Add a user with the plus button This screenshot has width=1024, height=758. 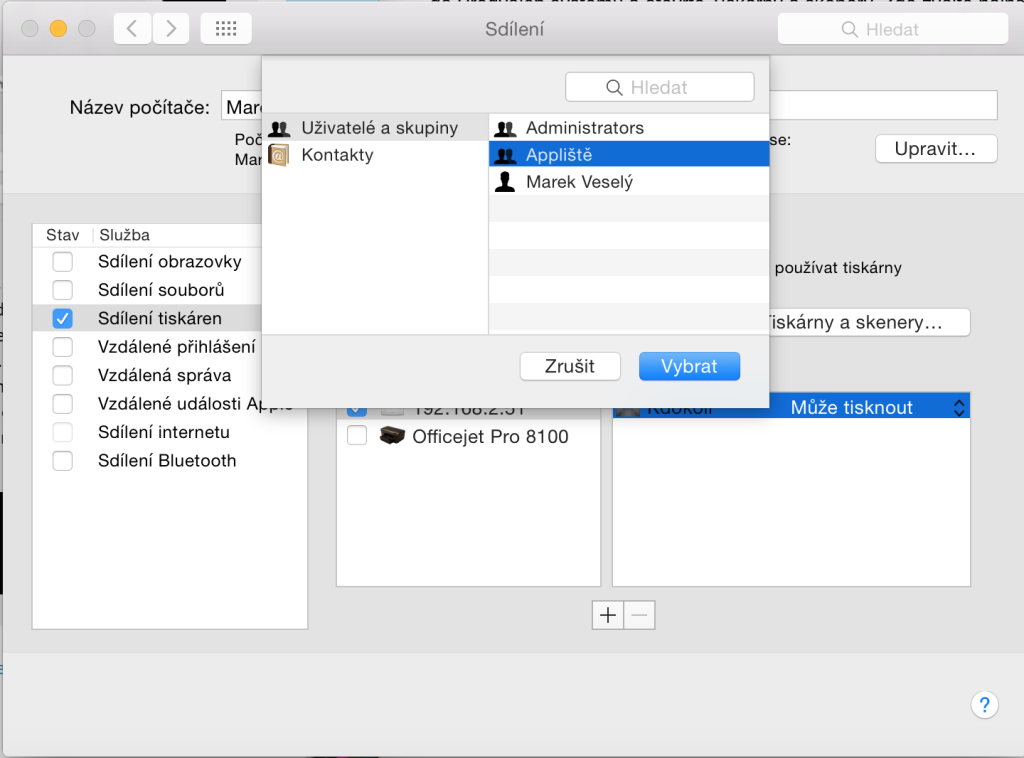608,615
